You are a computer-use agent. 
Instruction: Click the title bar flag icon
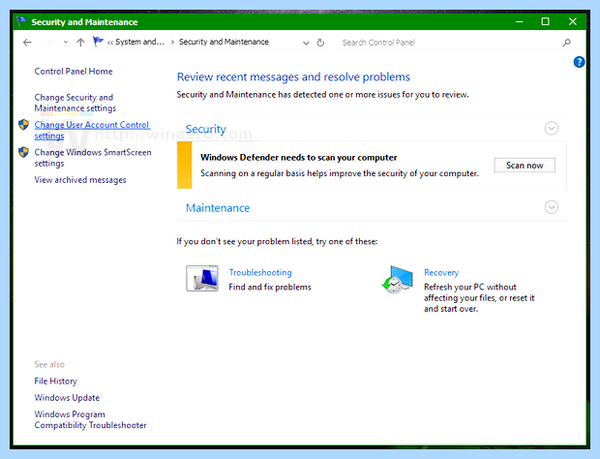pos(22,21)
